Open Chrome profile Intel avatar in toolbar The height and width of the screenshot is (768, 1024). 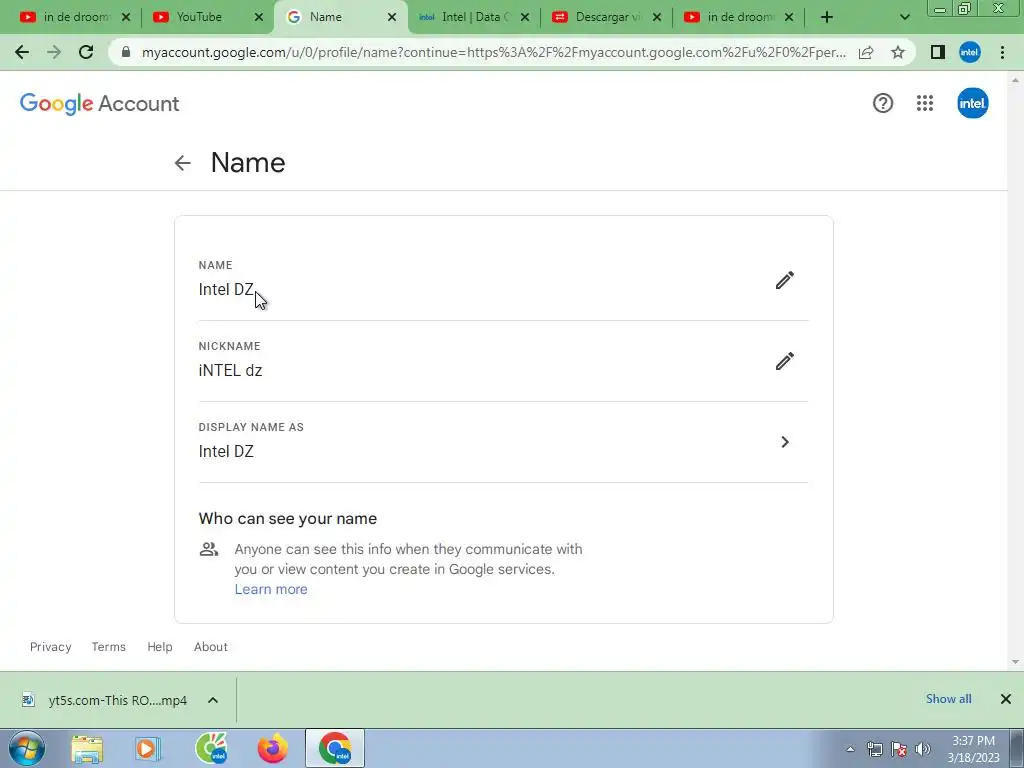[x=970, y=52]
